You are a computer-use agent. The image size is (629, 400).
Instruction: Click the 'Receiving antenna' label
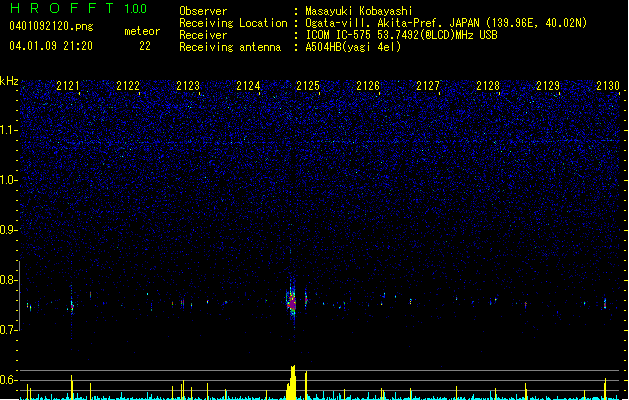[x=230, y=47]
